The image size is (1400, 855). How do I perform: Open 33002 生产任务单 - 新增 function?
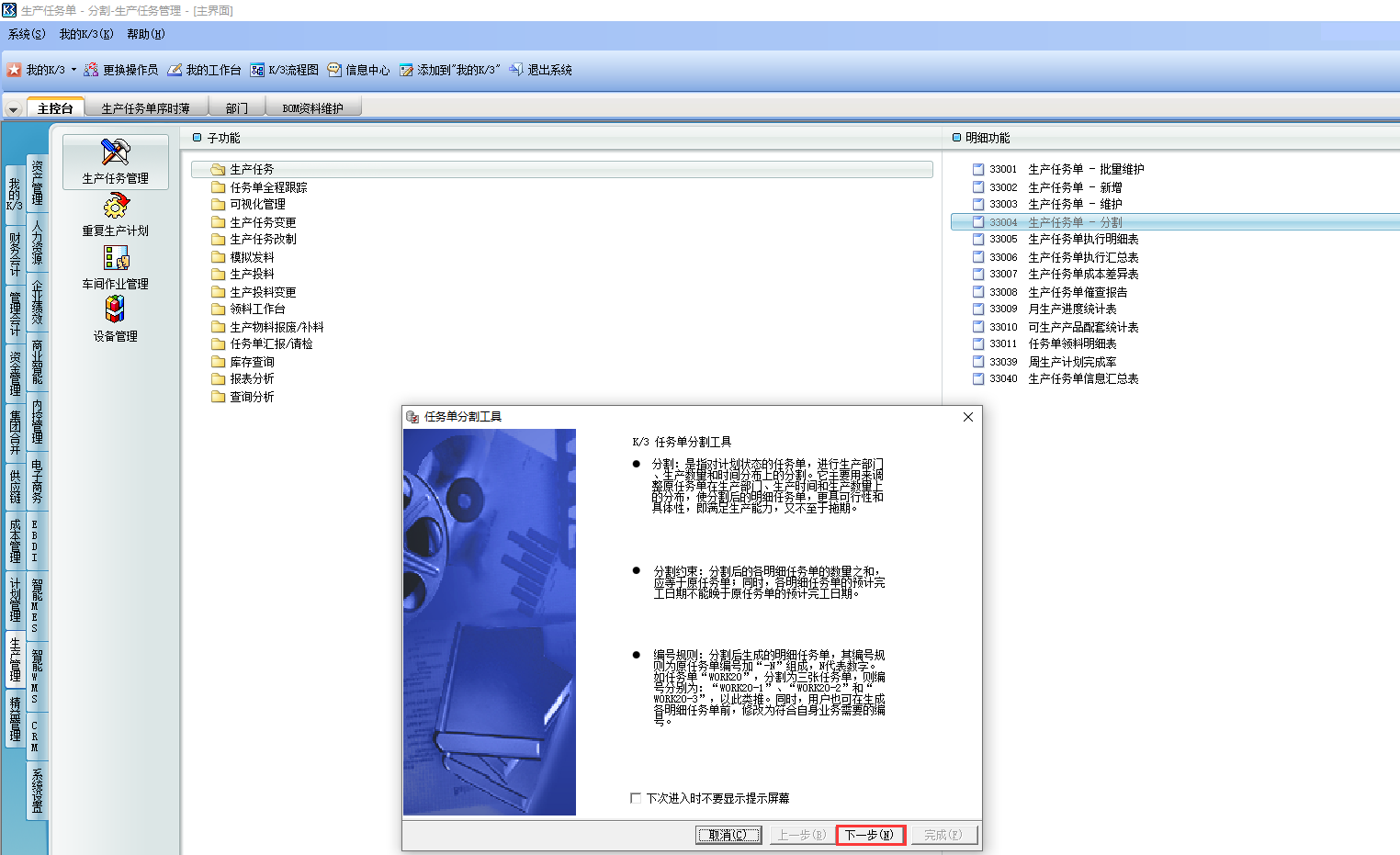click(x=1074, y=187)
